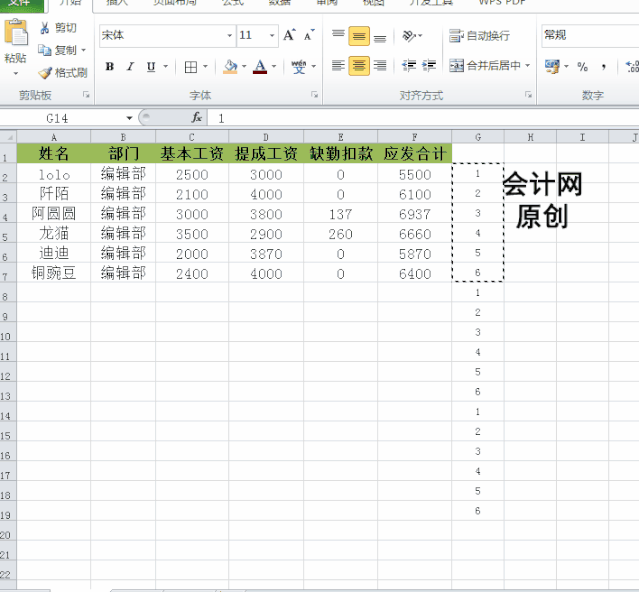
Task: Click the insert function fx button
Action: [x=197, y=118]
